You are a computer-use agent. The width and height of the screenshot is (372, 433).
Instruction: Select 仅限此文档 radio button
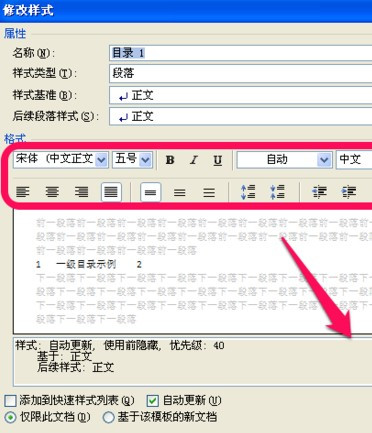10,417
